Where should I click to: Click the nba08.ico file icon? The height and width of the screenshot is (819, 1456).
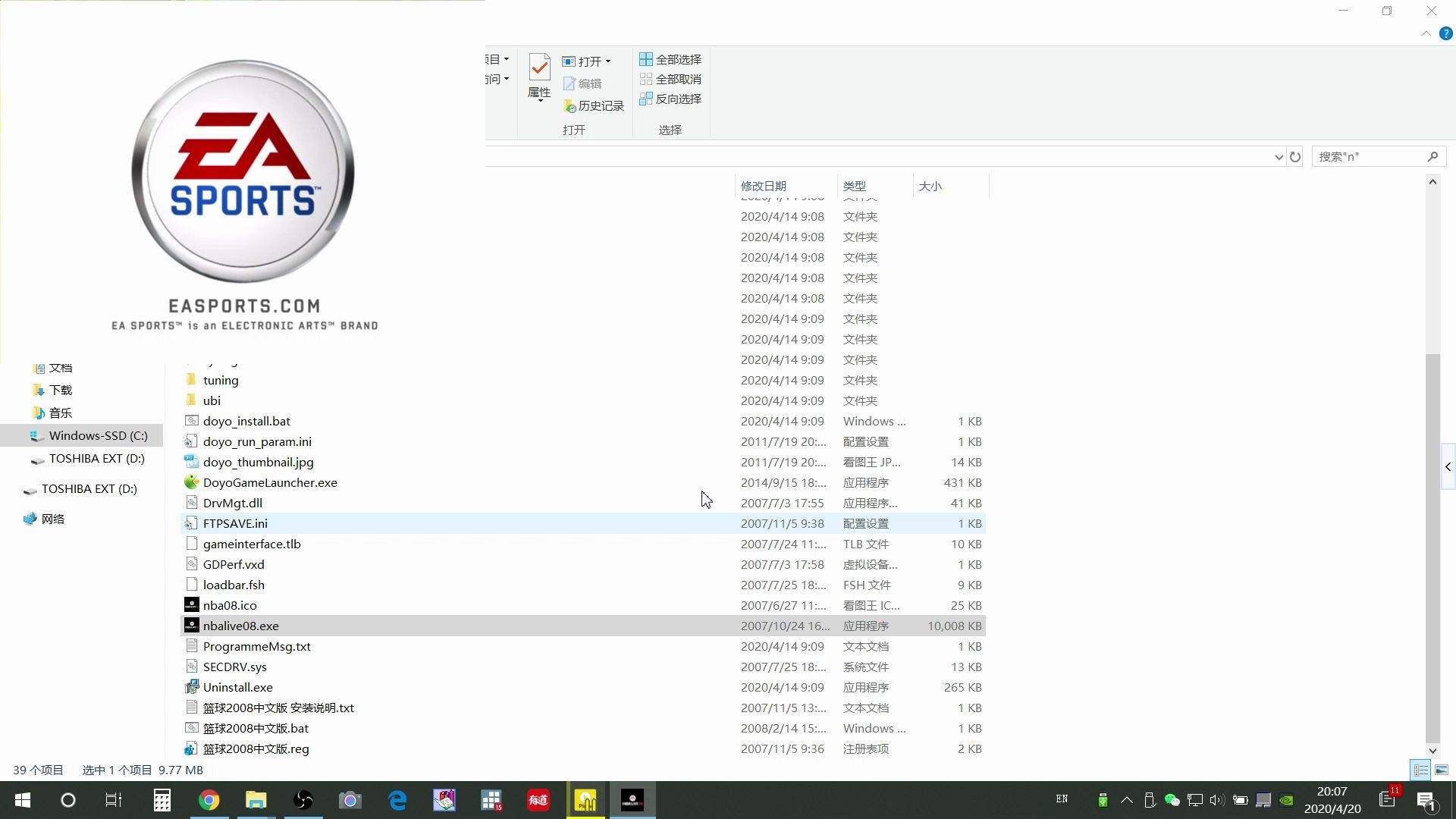click(x=191, y=604)
